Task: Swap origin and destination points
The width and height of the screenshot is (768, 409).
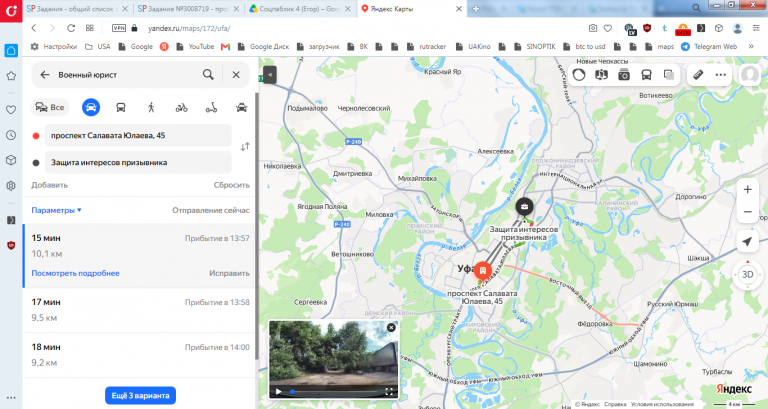Action: click(245, 146)
